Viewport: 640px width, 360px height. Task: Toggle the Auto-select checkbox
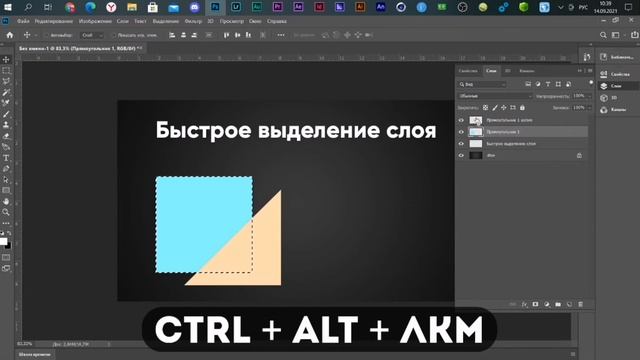(46, 36)
